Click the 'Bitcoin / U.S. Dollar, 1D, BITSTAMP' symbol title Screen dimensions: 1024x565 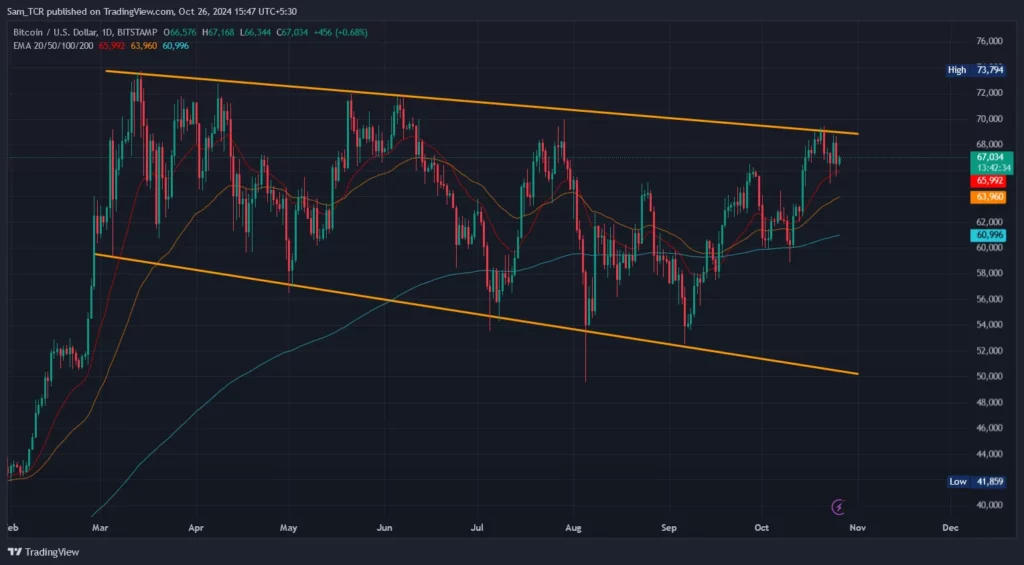pyautogui.click(x=86, y=32)
